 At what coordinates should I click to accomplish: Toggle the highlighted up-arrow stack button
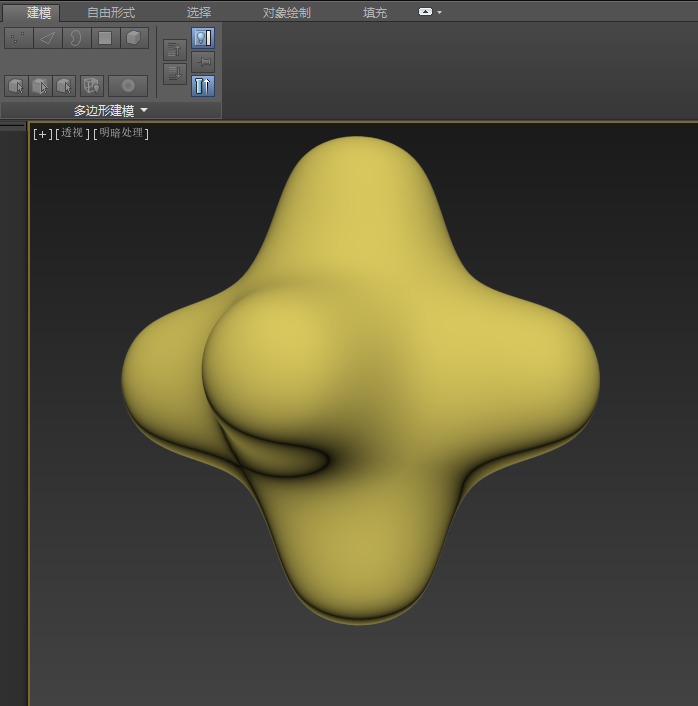point(203,86)
